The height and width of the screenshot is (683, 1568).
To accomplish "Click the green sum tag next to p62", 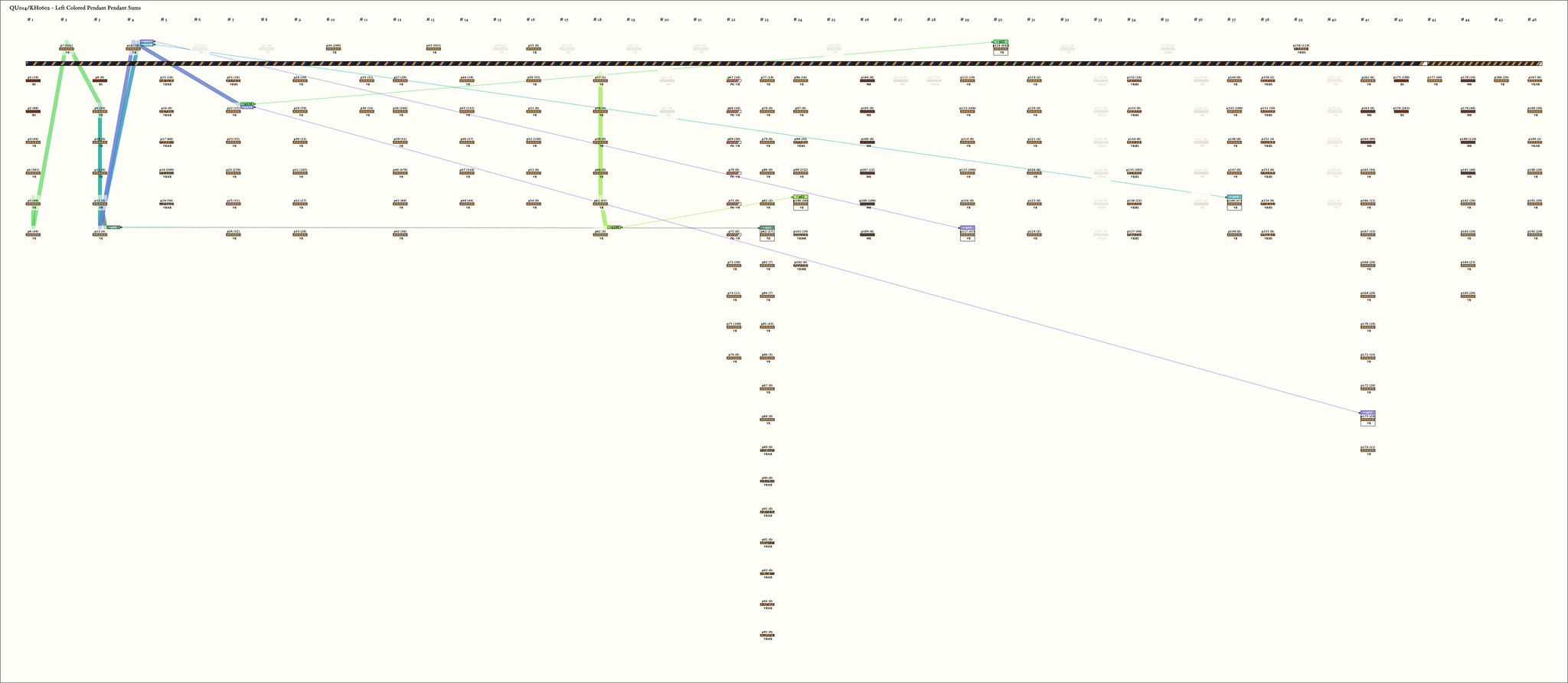I will tap(614, 227).
